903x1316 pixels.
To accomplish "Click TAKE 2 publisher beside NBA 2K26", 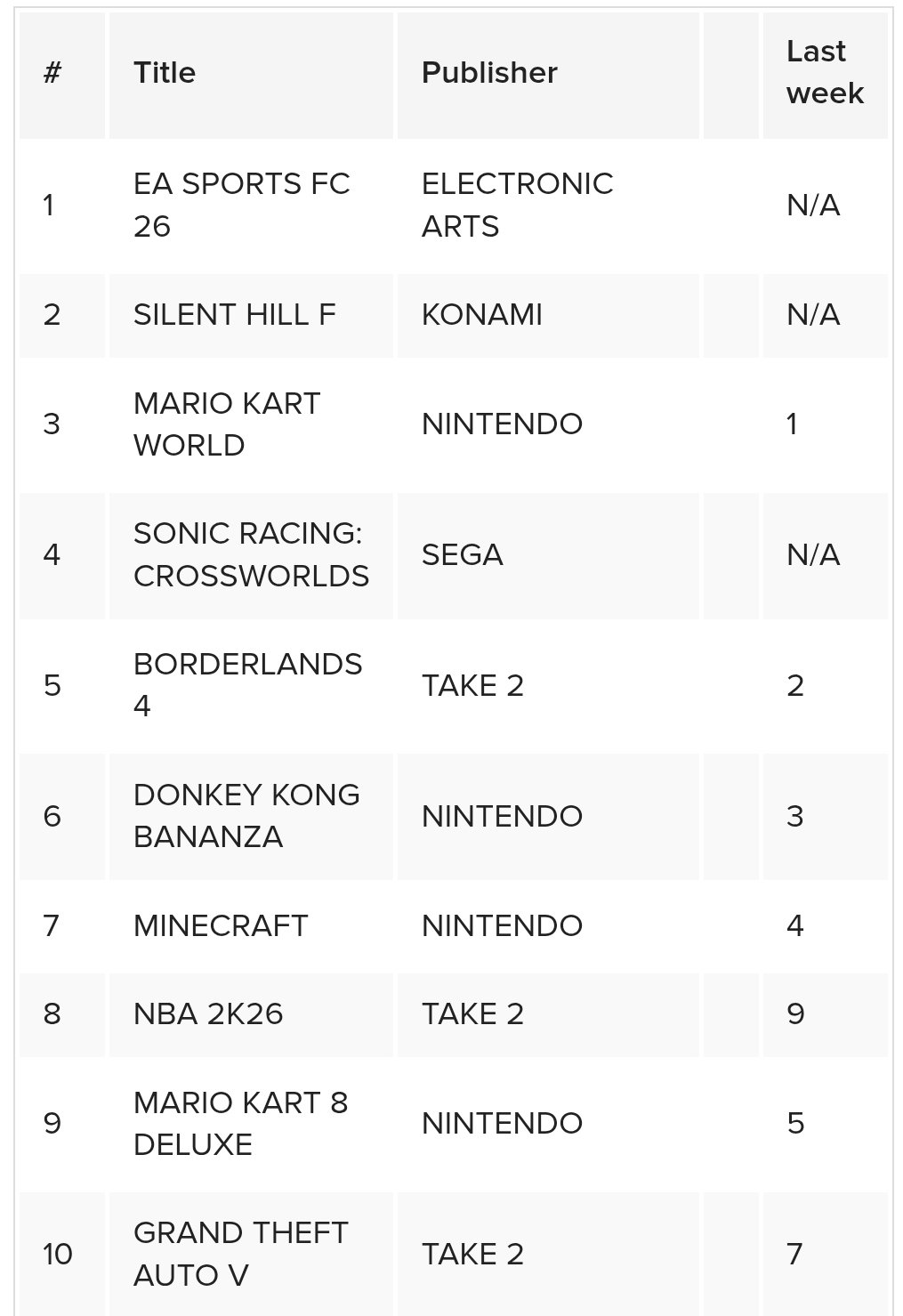I will [472, 1014].
